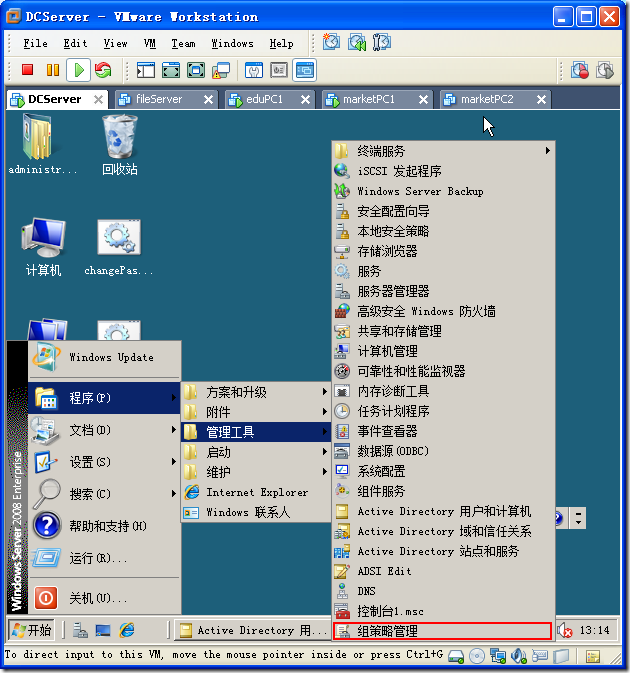
Task: Click the VMware network adapter status icon
Action: pyautogui.click(x=498, y=656)
